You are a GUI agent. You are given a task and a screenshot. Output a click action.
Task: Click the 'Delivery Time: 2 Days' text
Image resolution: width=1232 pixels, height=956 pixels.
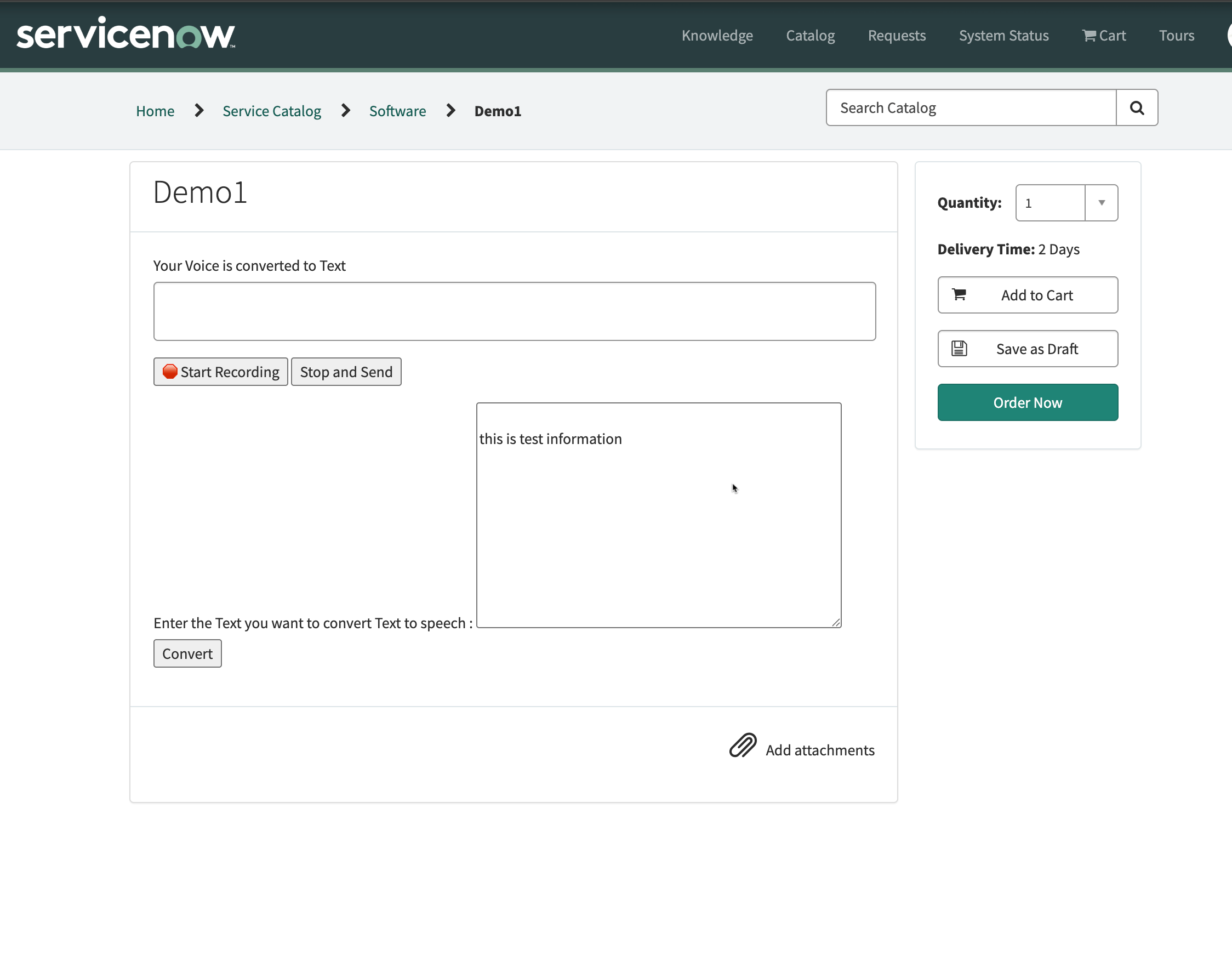coord(1008,249)
